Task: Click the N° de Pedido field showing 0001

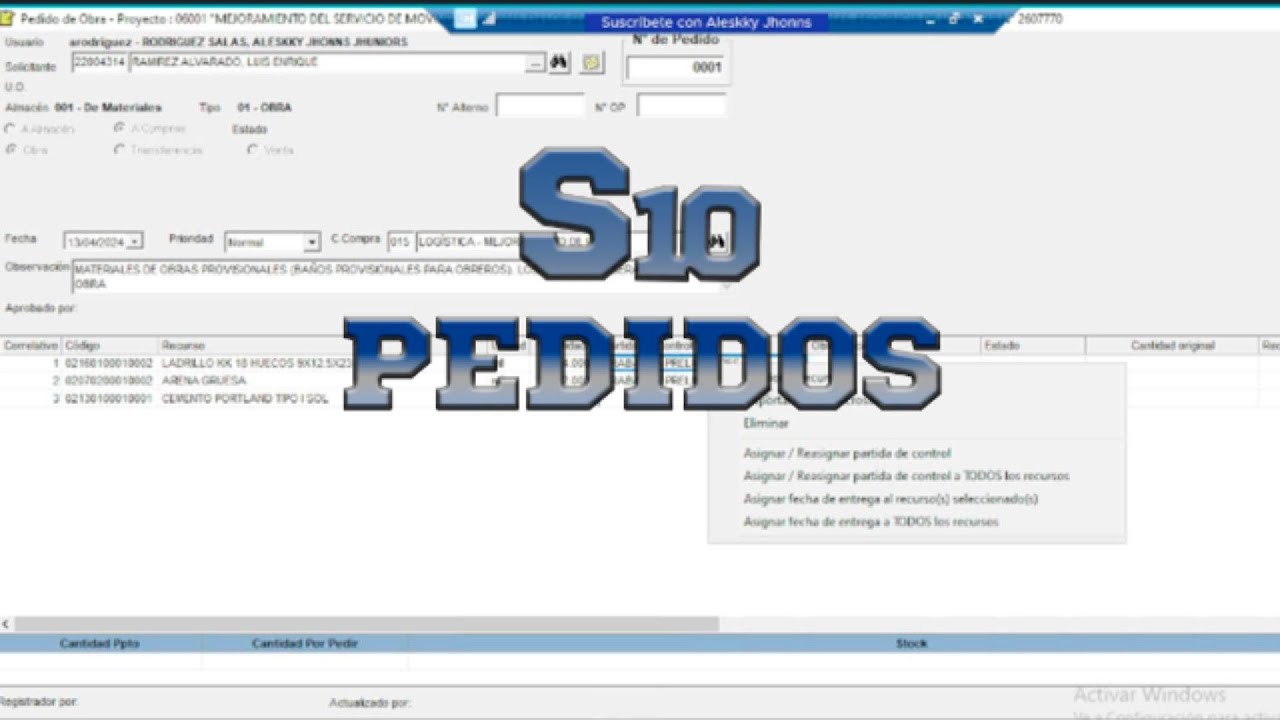Action: pyautogui.click(x=675, y=68)
